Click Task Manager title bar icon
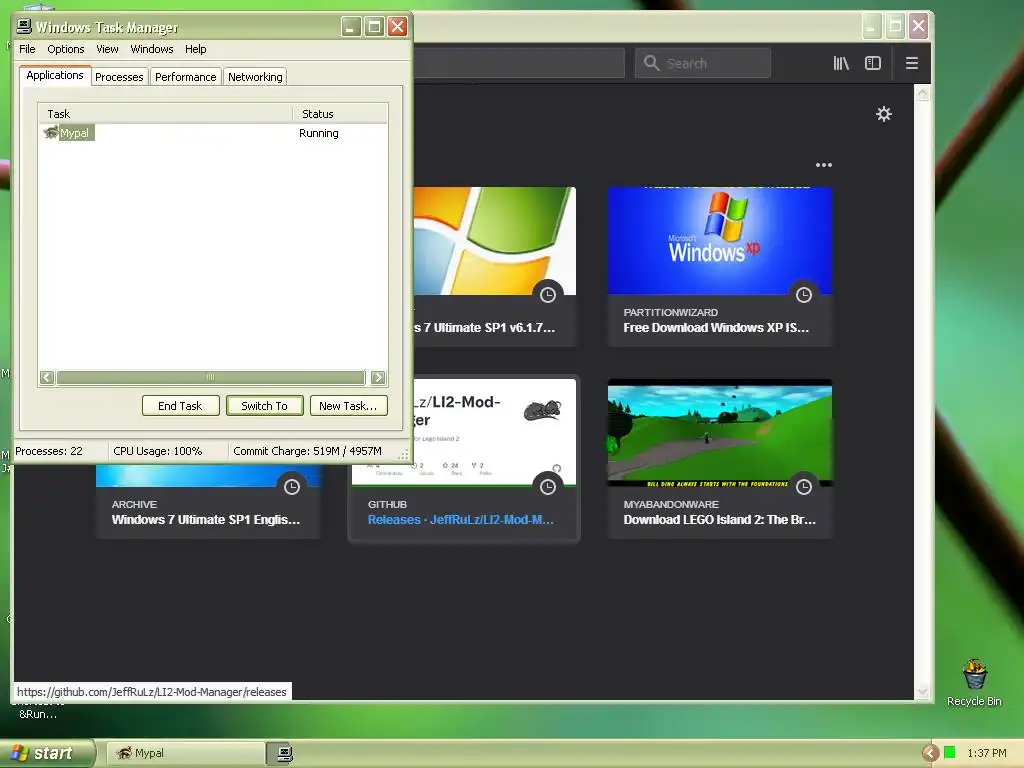The image size is (1024, 768). (x=24, y=26)
